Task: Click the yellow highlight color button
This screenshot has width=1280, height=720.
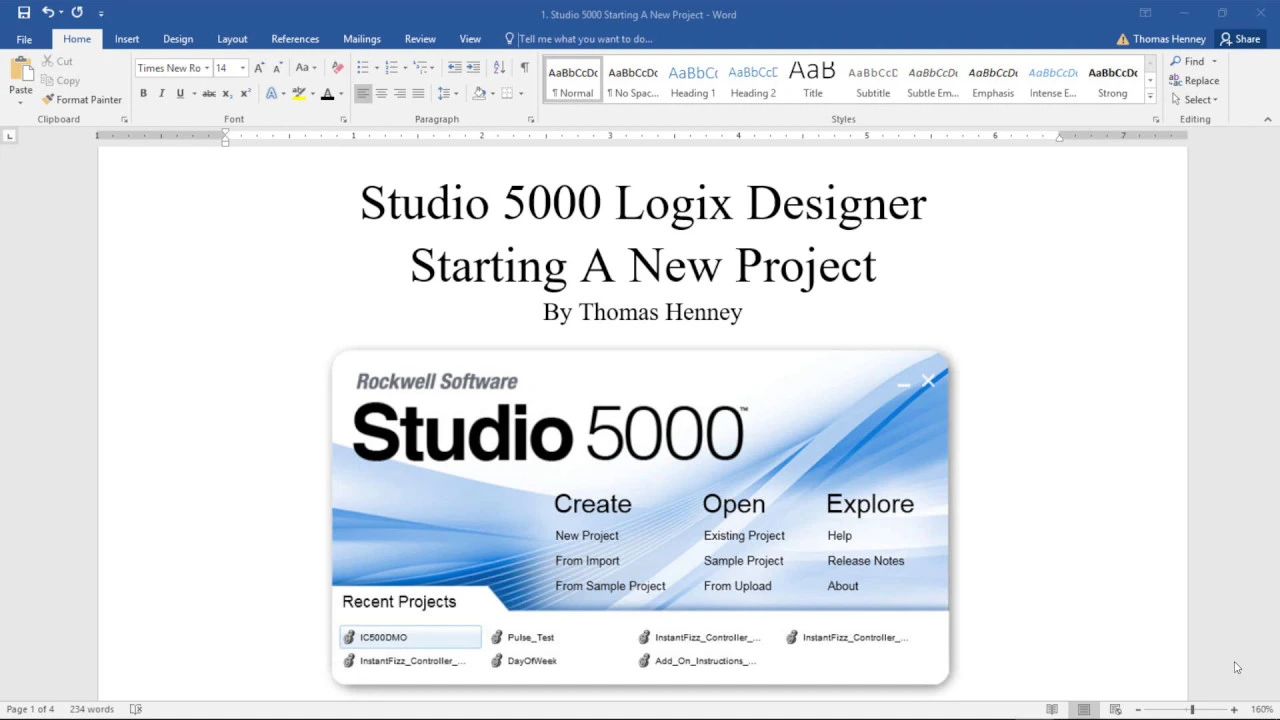Action: [298, 94]
